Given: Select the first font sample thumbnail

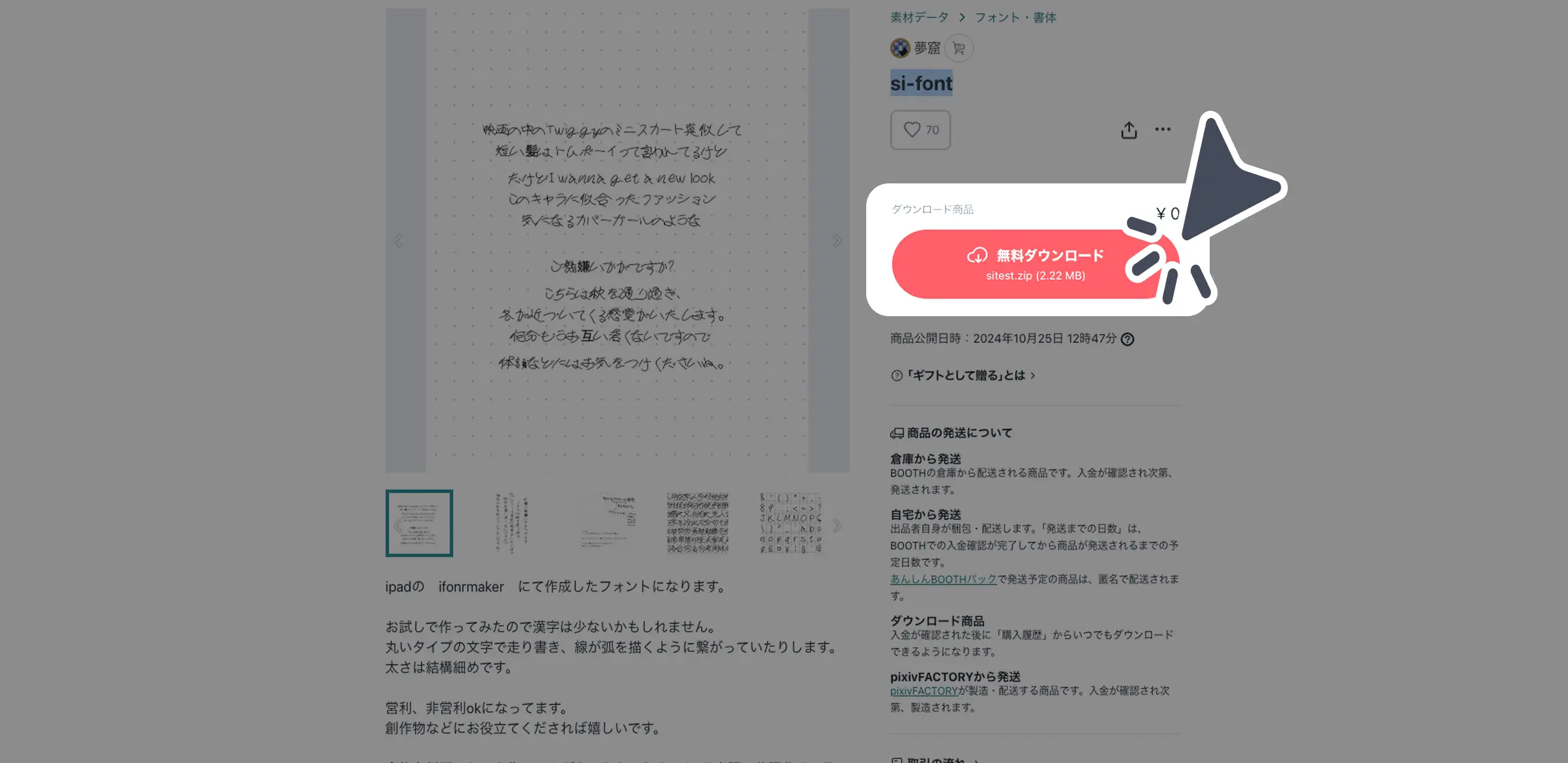Looking at the screenshot, I should pyautogui.click(x=419, y=523).
